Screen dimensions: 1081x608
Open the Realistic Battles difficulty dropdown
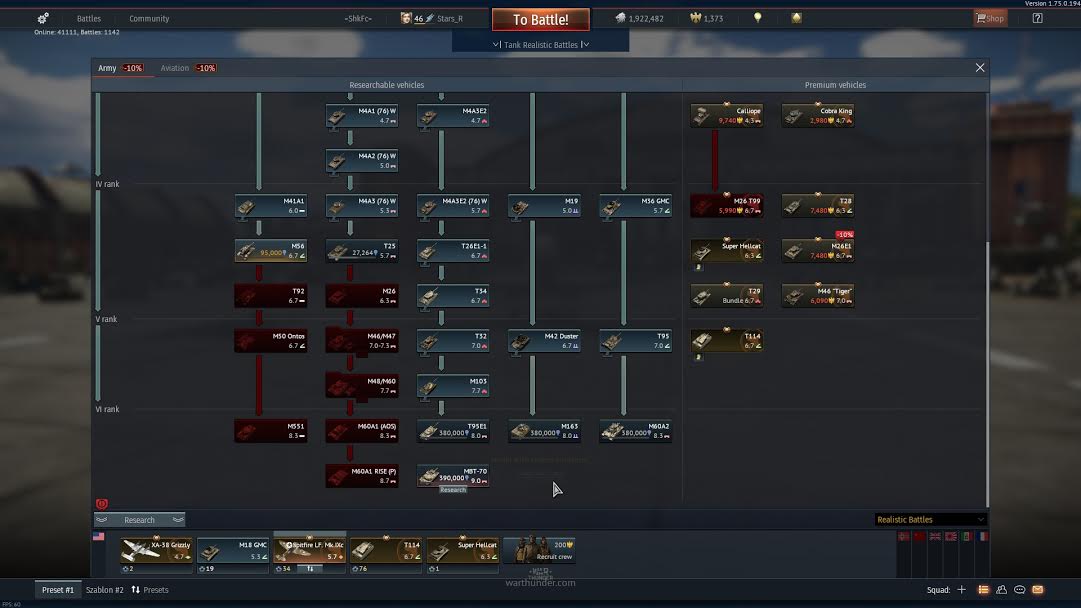(x=930, y=520)
